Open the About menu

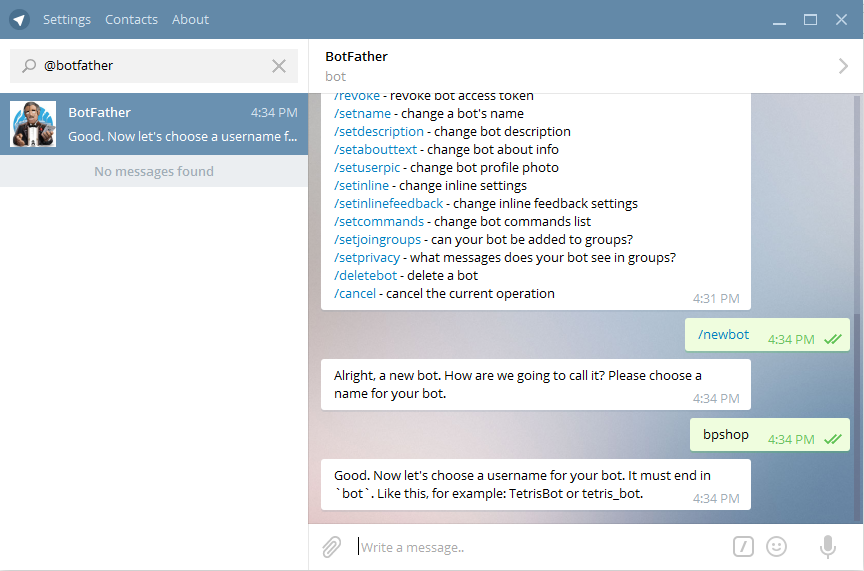pyautogui.click(x=190, y=20)
